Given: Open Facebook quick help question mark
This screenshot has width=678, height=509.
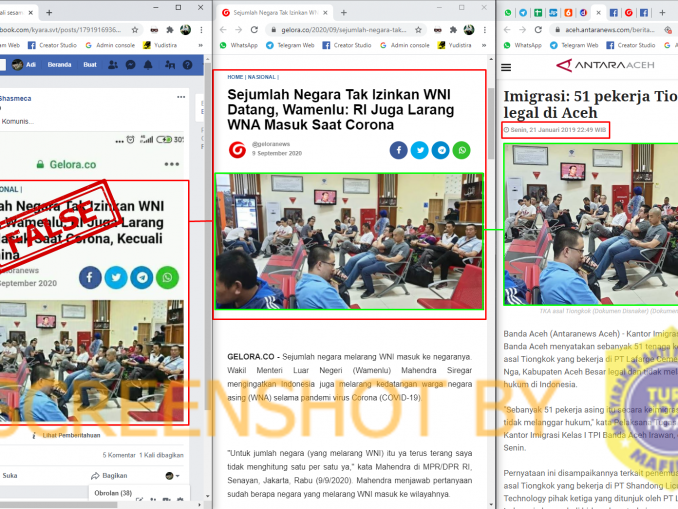Looking at the screenshot, I should (x=187, y=65).
